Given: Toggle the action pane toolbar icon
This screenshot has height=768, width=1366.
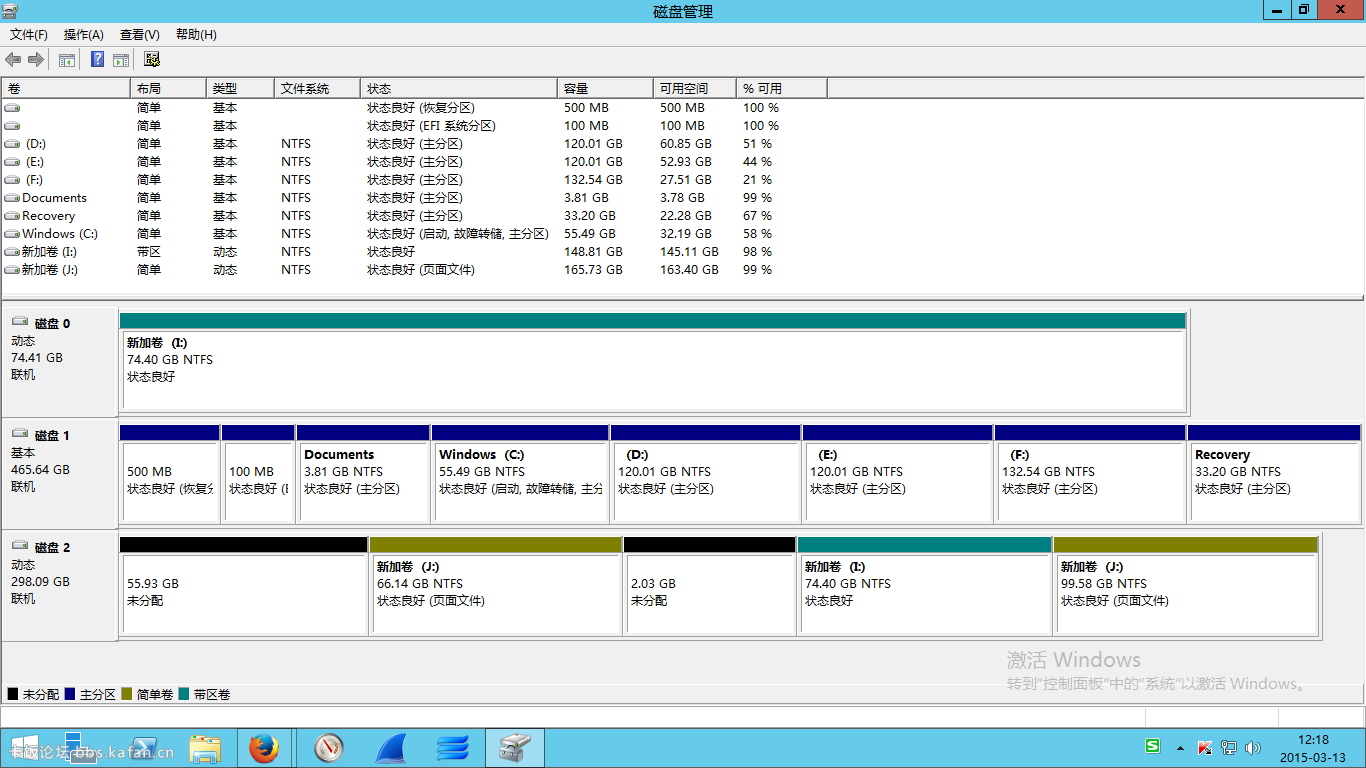Looking at the screenshot, I should click(121, 60).
